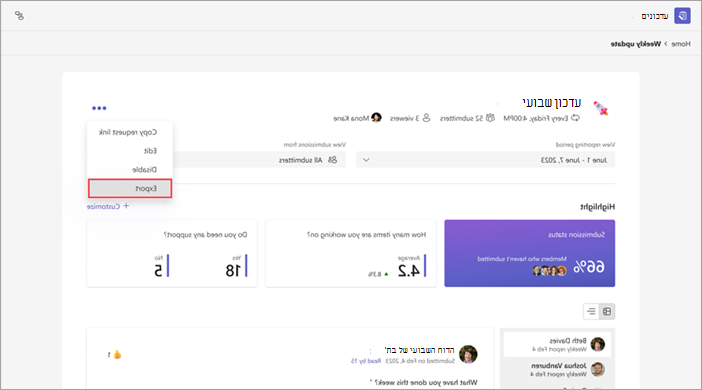The image size is (702, 390).
Task: Switch to the list view
Action: [591, 311]
